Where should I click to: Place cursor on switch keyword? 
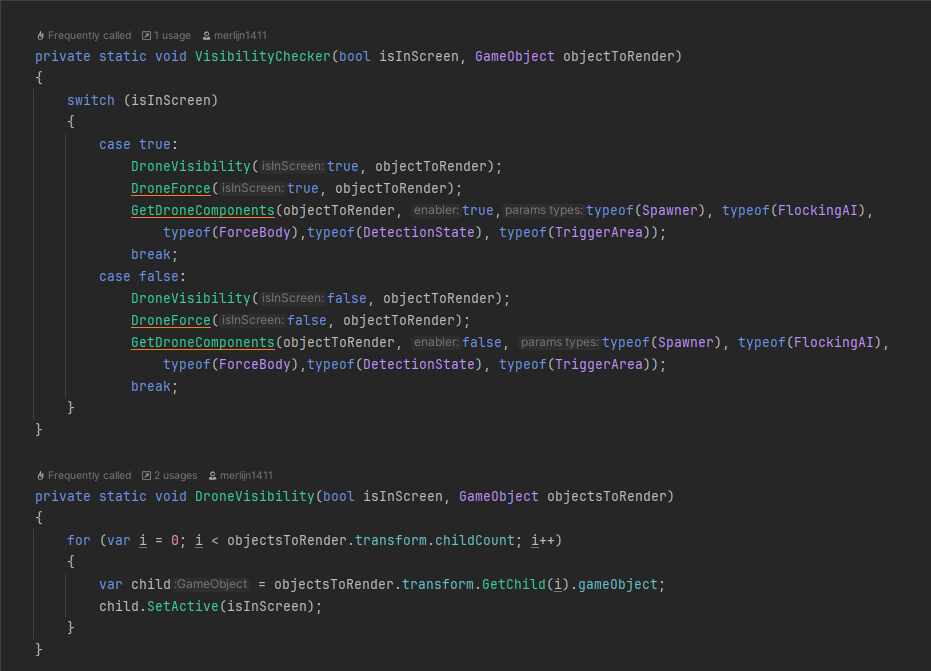coord(91,100)
